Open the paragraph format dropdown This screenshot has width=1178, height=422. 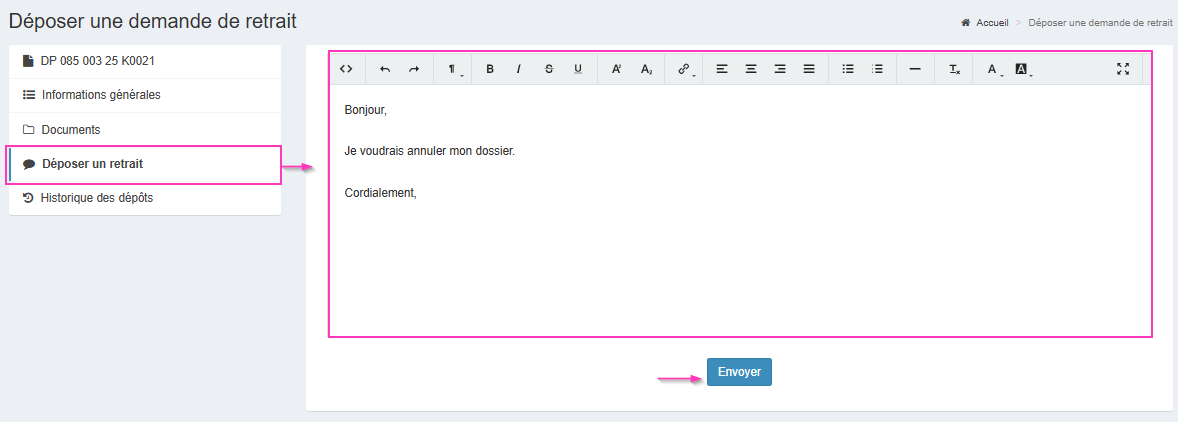pyautogui.click(x=453, y=69)
